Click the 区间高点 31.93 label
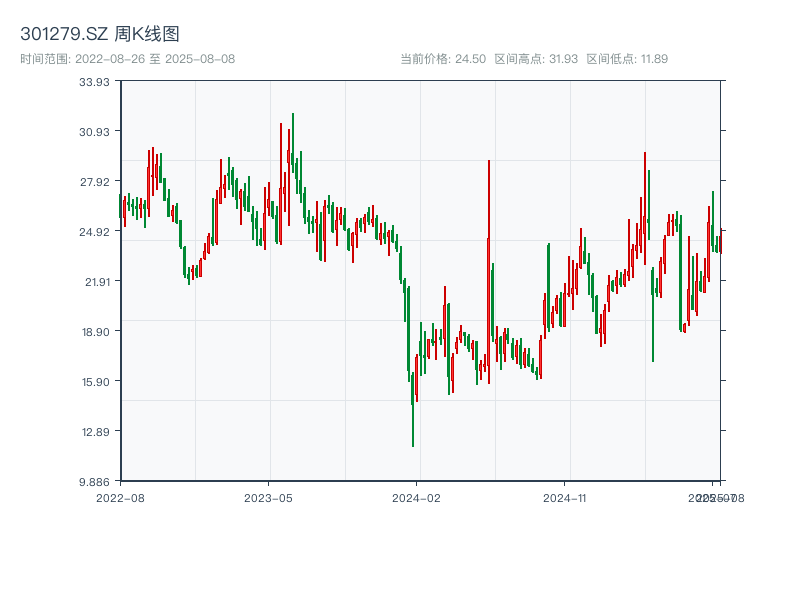800x600 pixels. point(536,59)
